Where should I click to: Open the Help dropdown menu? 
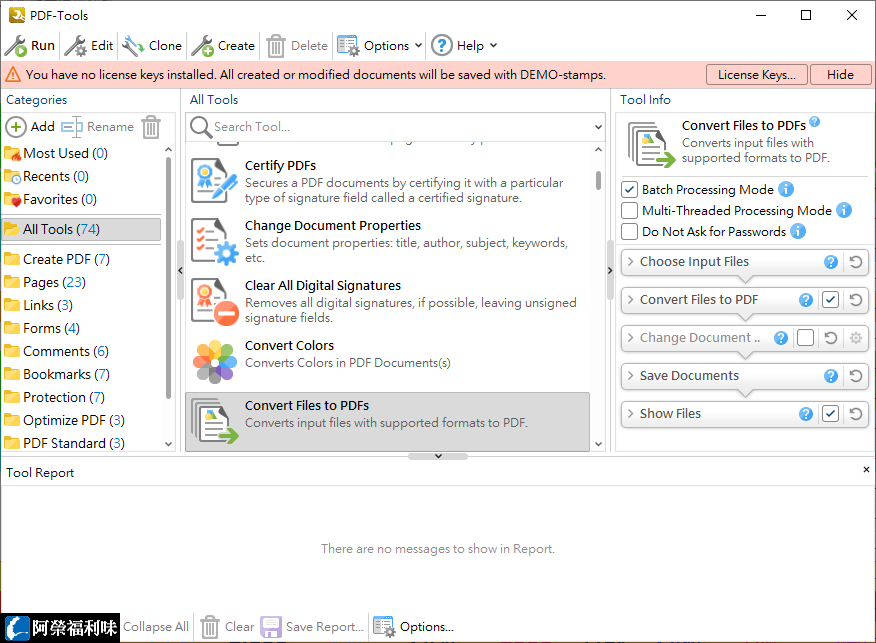coord(464,45)
